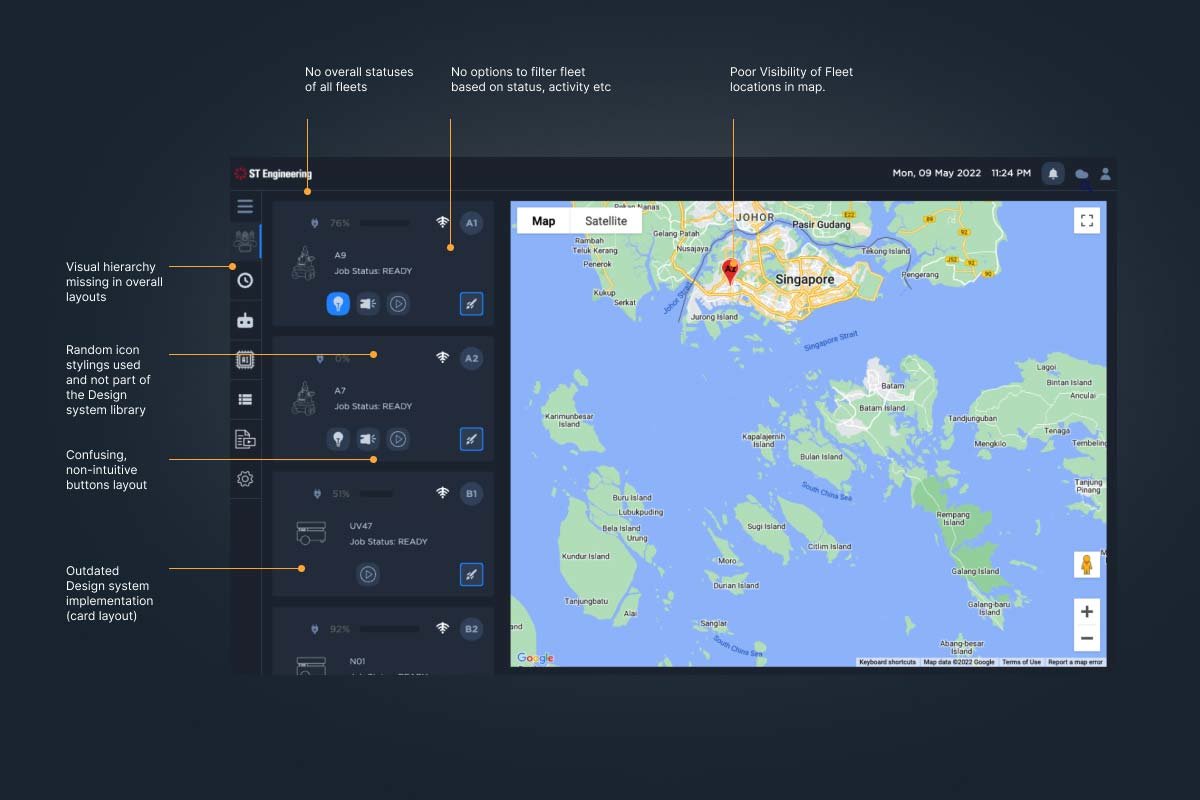Toggle fullscreen map view
This screenshot has height=800, width=1200.
[x=1086, y=221]
